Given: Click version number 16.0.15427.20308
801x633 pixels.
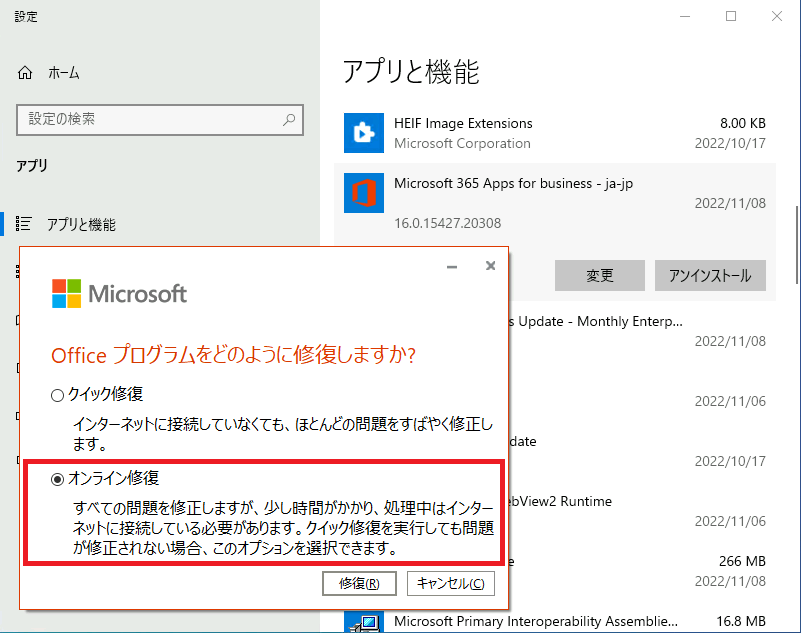Looking at the screenshot, I should 447,223.
